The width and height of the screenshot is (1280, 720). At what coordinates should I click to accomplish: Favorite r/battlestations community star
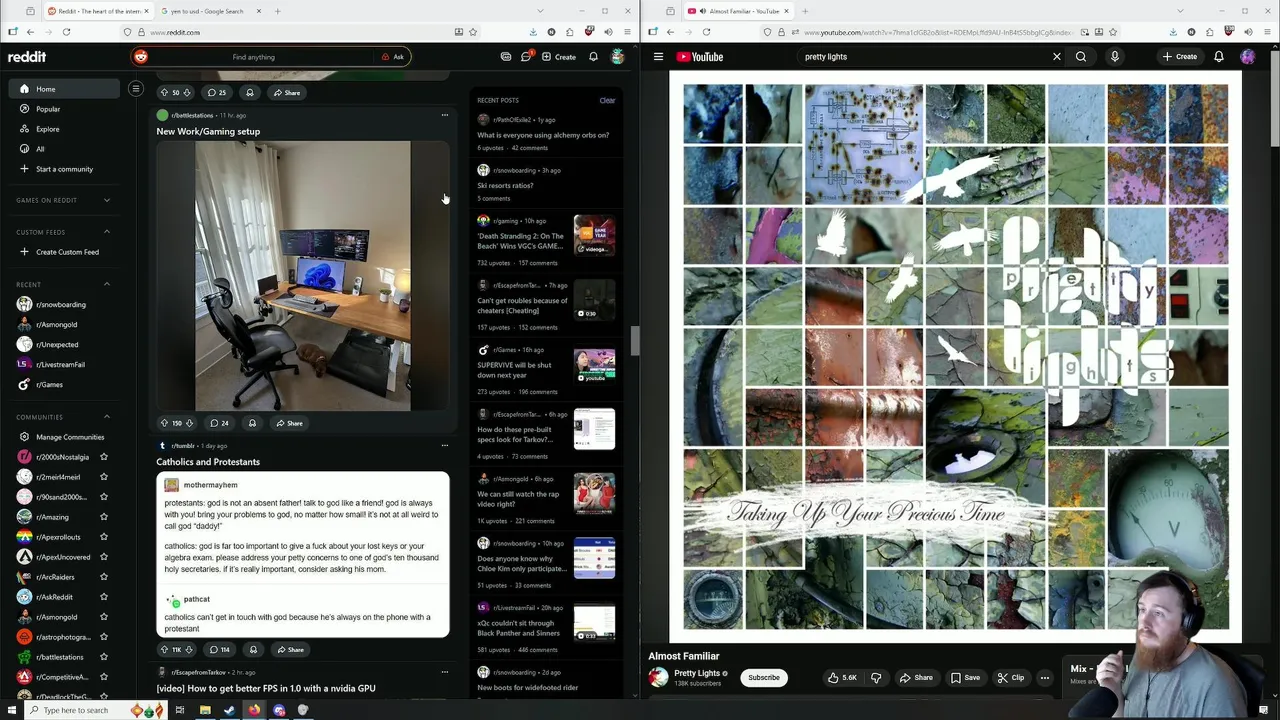[103, 657]
